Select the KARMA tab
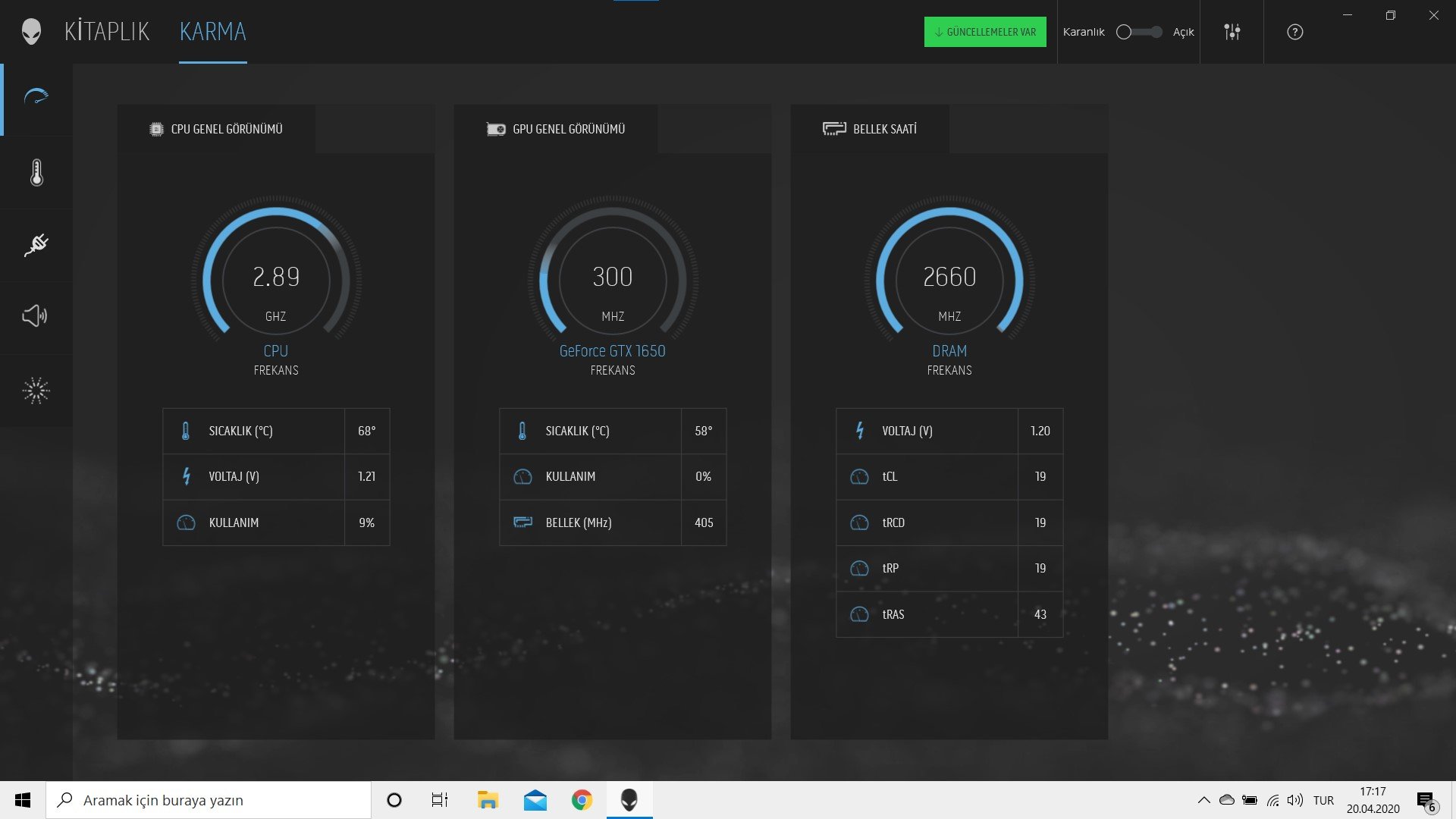The image size is (1456, 819). point(213,32)
